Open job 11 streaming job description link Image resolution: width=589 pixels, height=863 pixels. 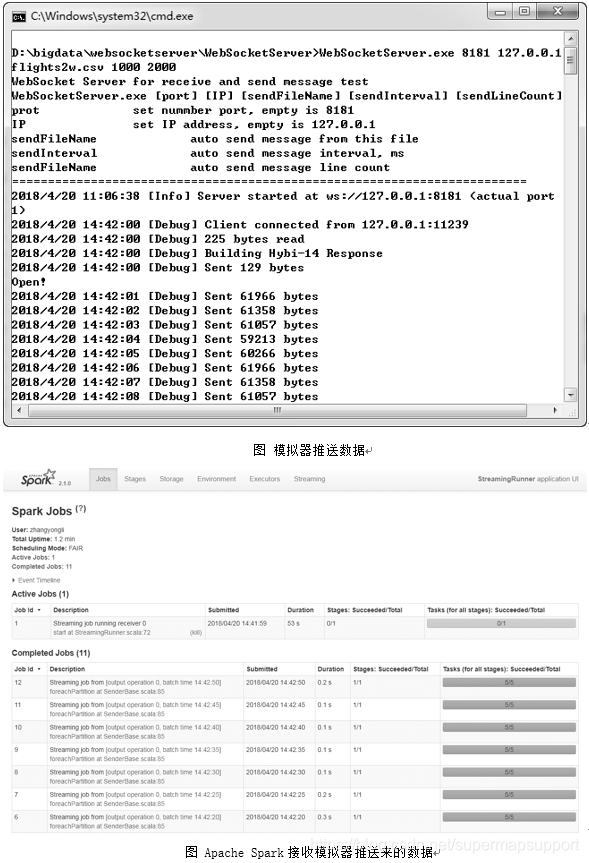coord(135,705)
